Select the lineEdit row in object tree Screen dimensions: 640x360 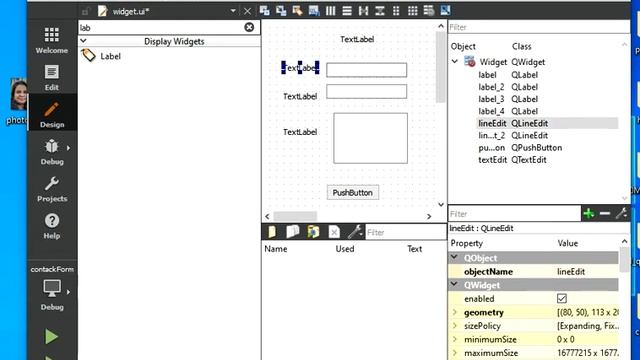tap(547, 123)
